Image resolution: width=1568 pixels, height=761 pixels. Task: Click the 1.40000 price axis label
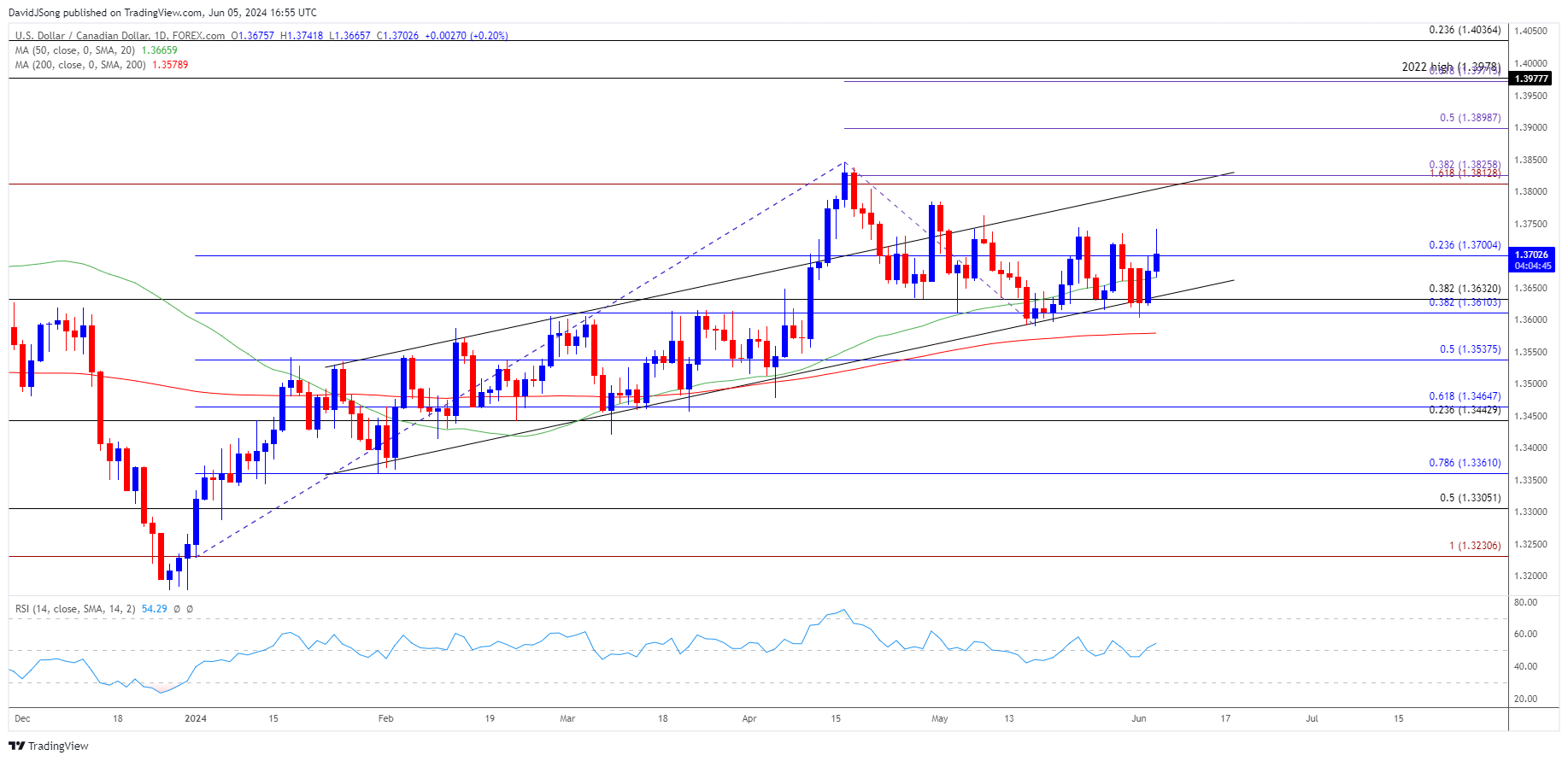coord(1530,63)
